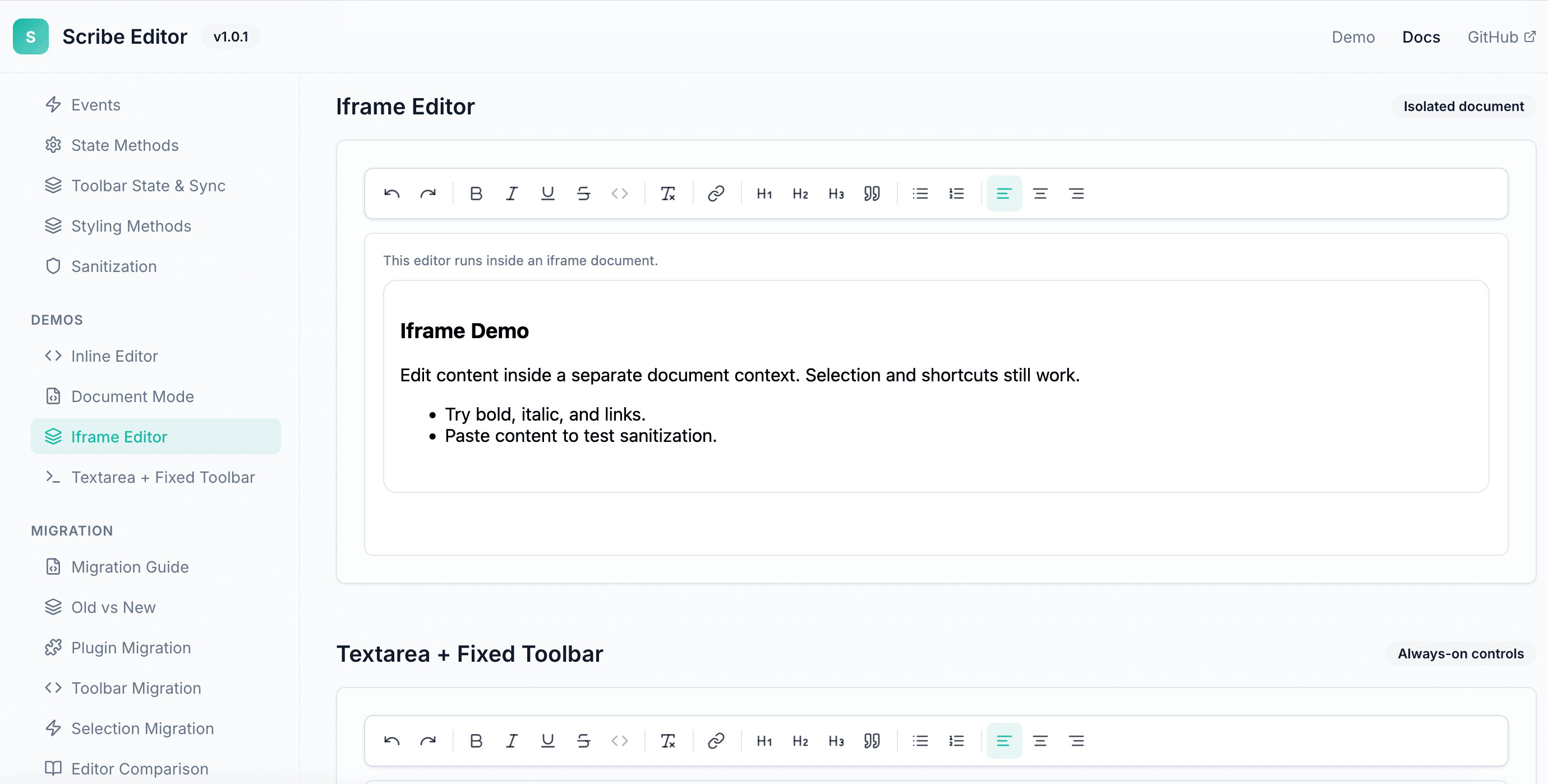Screen dimensions: 1548x784
Task: Undo the last change in the iframe editor
Action: pos(391,193)
